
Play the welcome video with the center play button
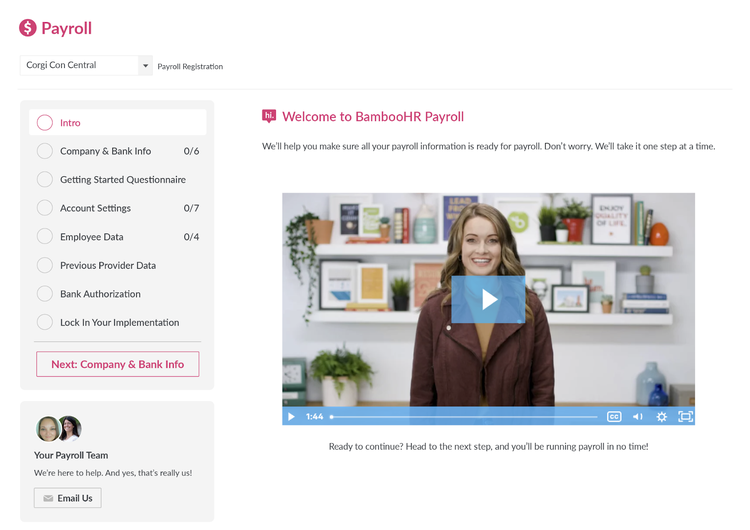(488, 299)
